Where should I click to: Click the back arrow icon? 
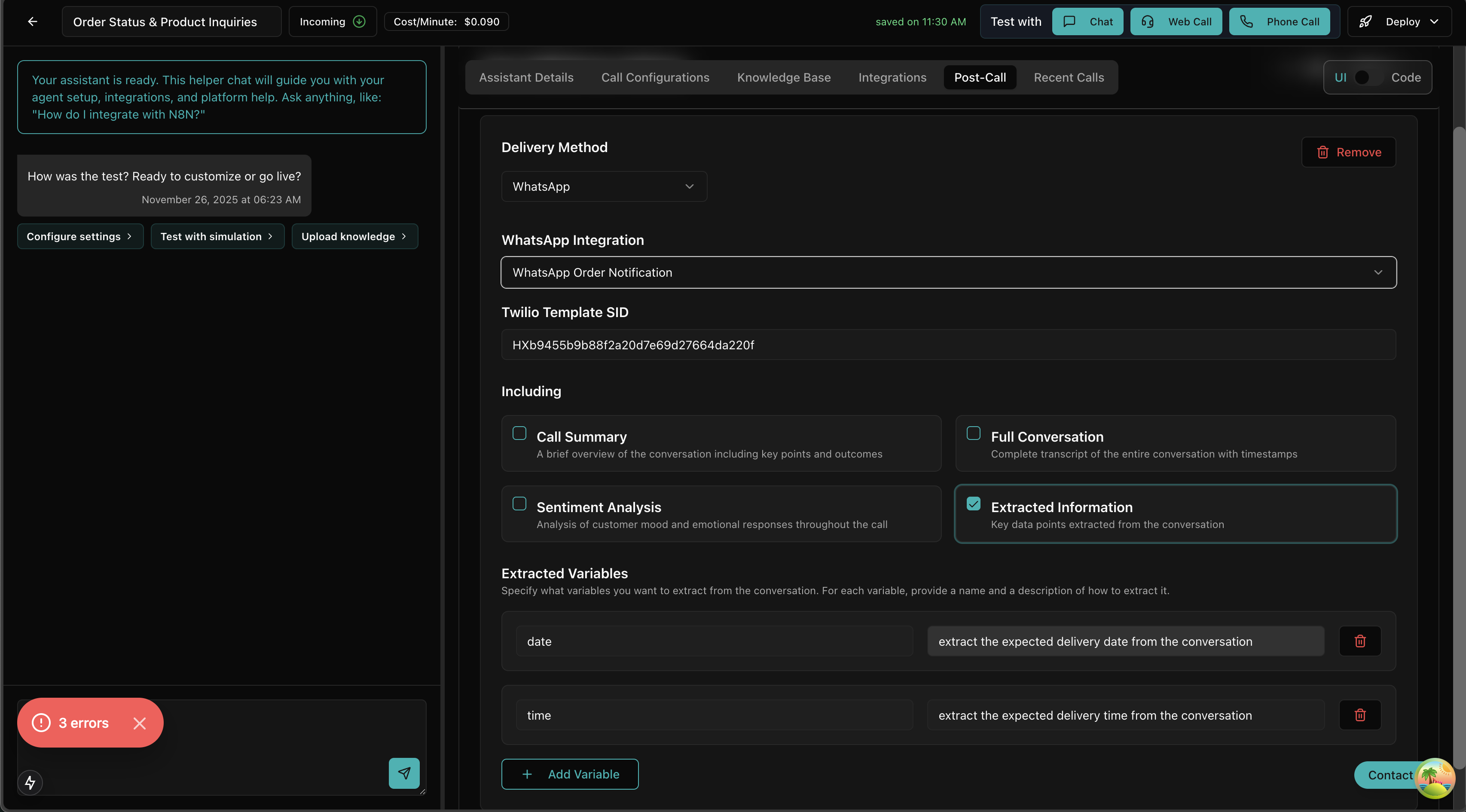coord(32,21)
